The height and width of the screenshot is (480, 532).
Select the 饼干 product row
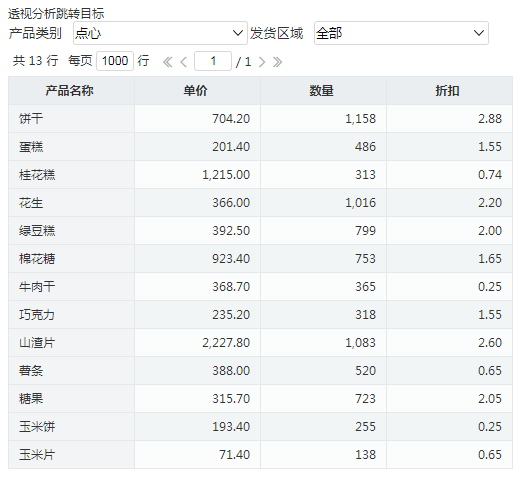pos(260,119)
